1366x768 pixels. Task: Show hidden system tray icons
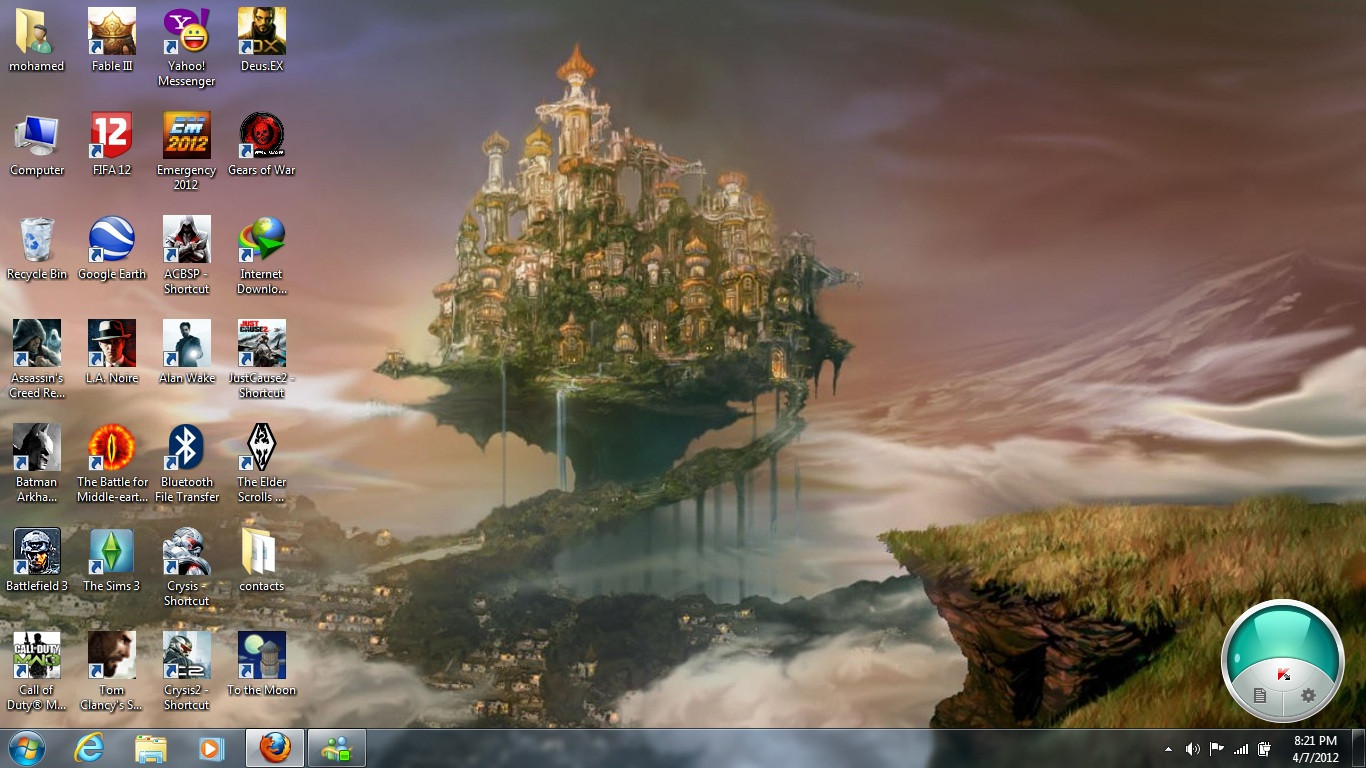1168,748
